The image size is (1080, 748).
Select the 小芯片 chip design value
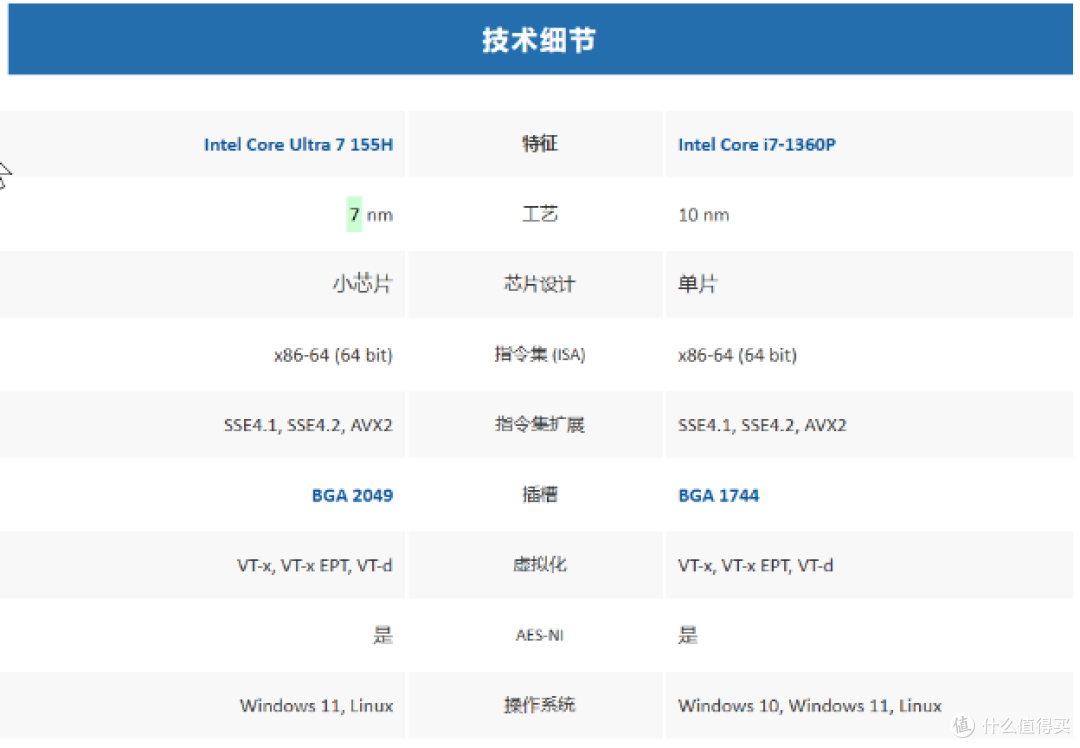[362, 284]
